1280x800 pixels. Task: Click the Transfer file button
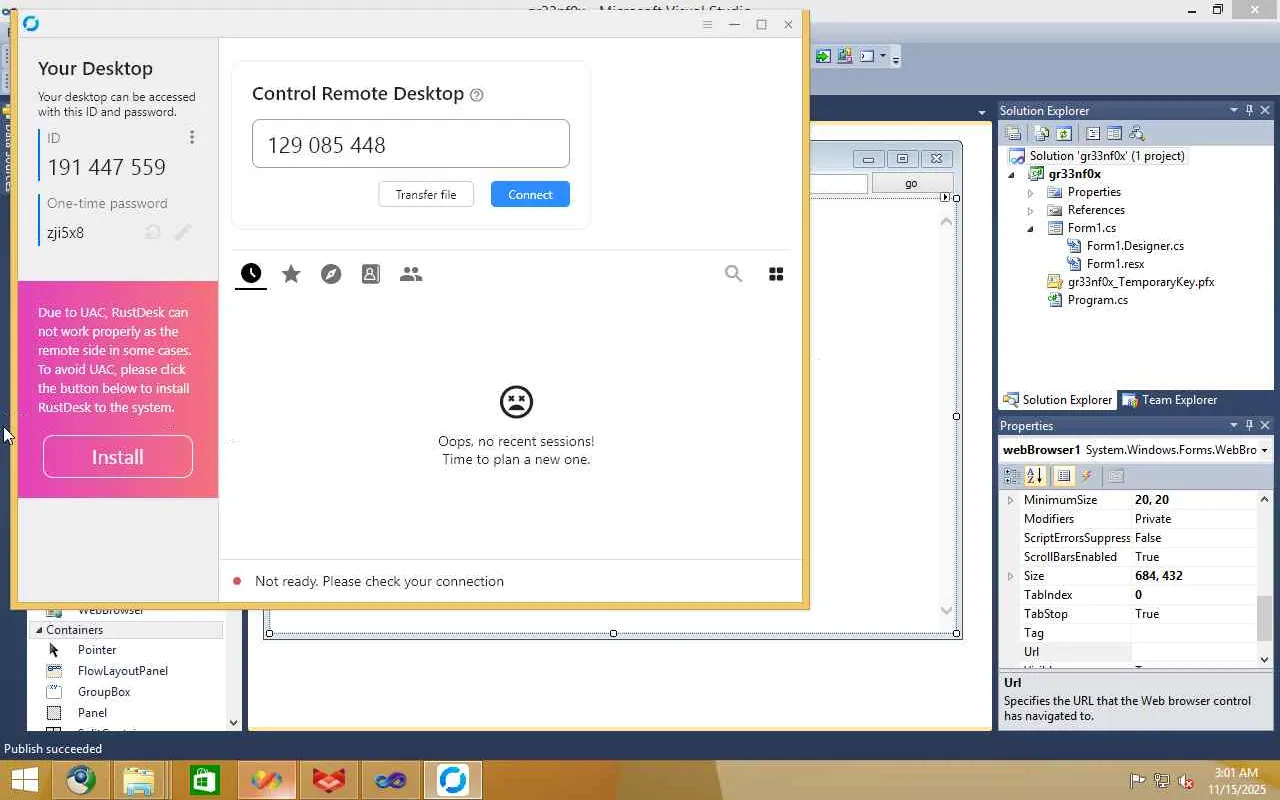click(x=426, y=194)
